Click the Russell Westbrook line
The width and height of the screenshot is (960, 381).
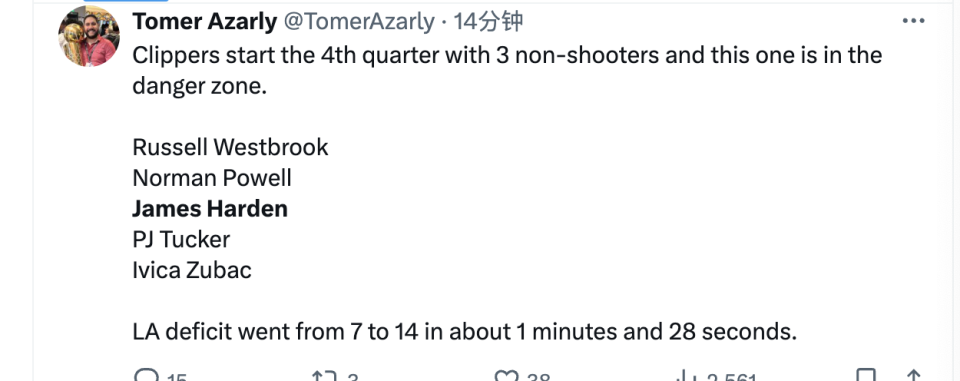230,147
